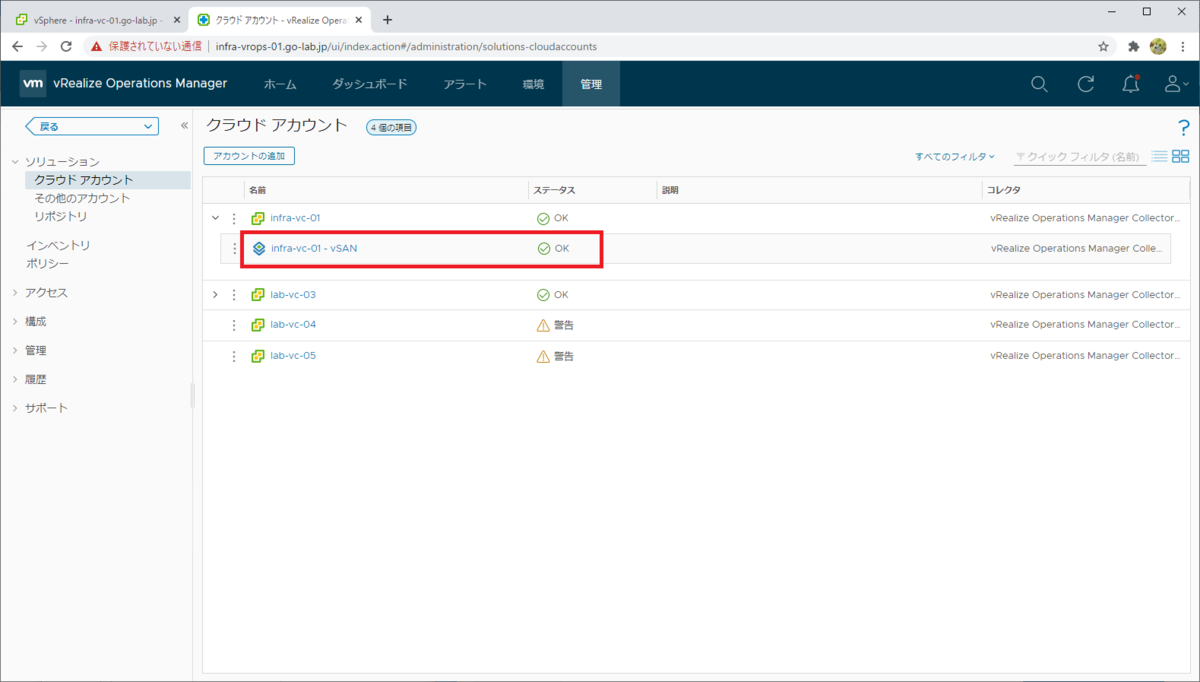Expand the lab-vc-03 row
Image resolution: width=1200 pixels, height=682 pixels.
[x=215, y=295]
